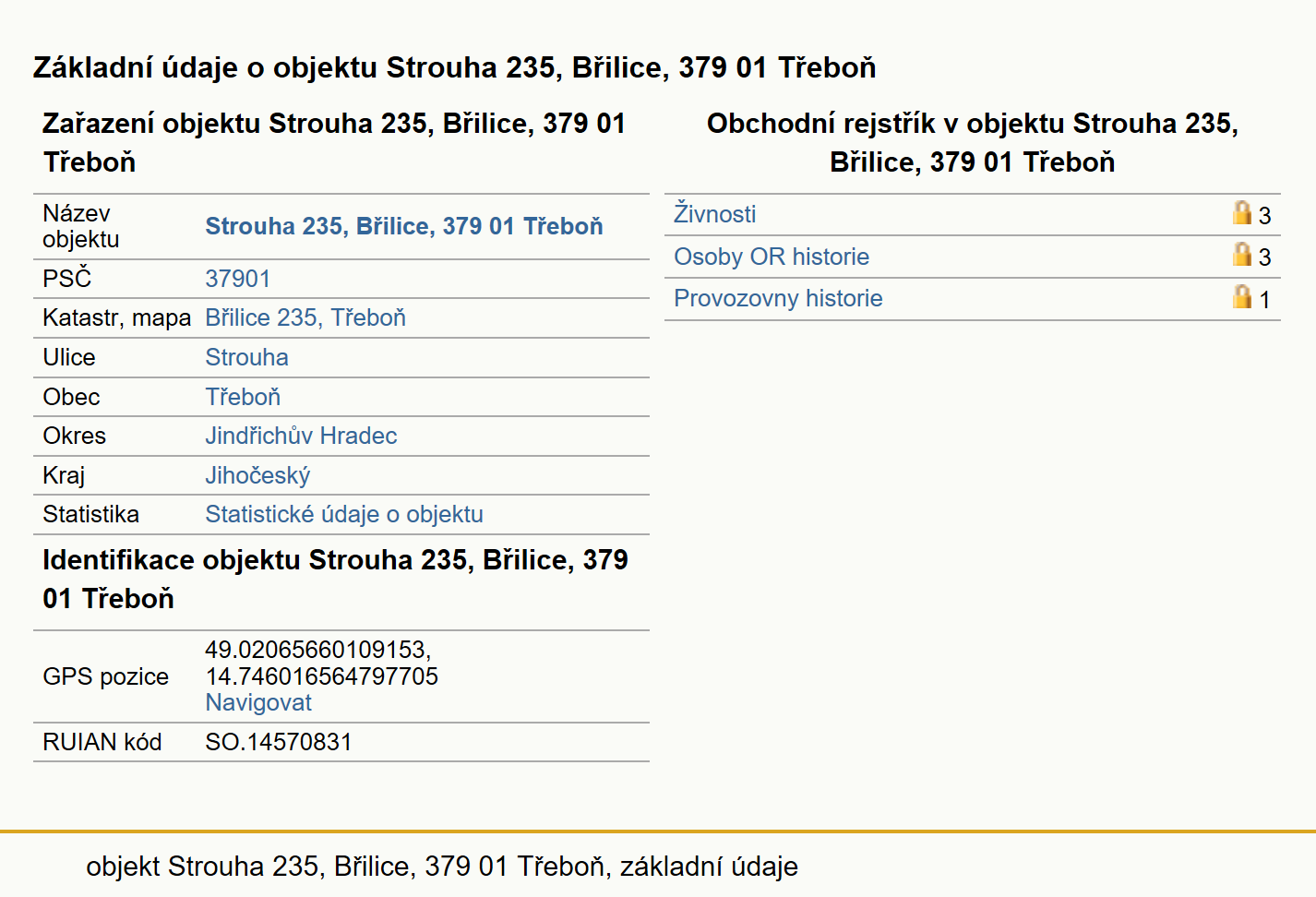
Task: Click the lock icon beside Osoby OR historie
Action: tap(1242, 255)
